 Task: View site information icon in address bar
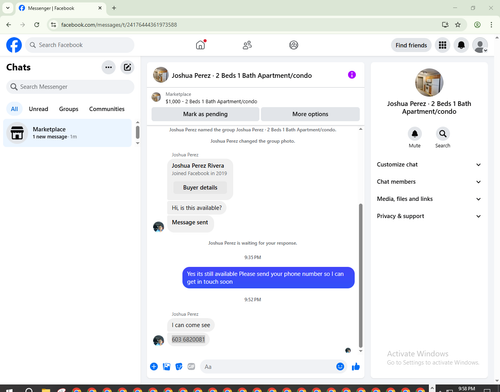[53, 25]
